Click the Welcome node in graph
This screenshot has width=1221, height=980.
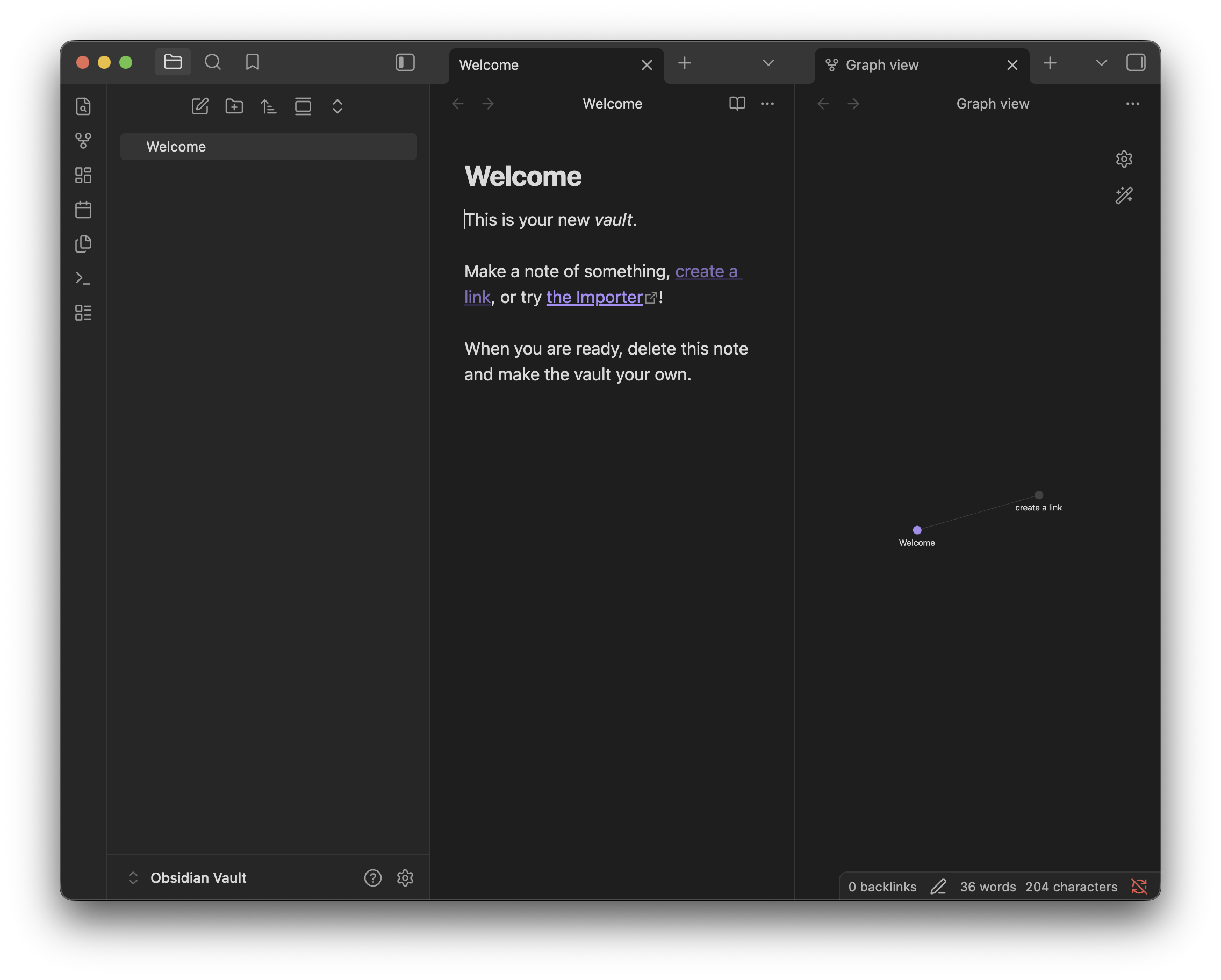point(917,530)
